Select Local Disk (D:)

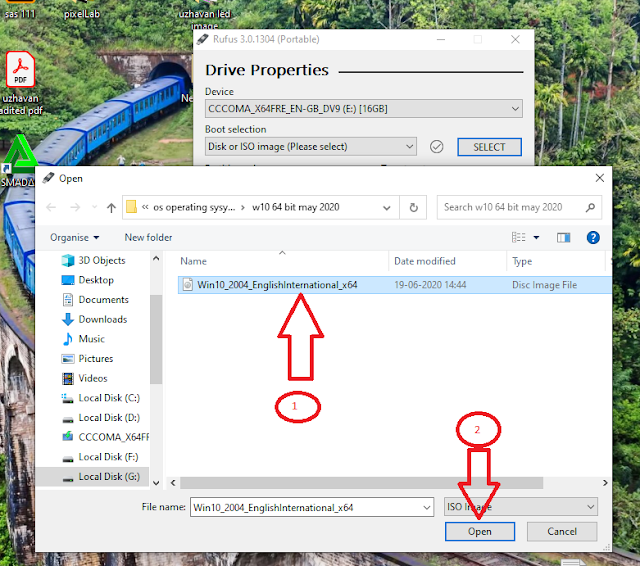[x=109, y=417]
